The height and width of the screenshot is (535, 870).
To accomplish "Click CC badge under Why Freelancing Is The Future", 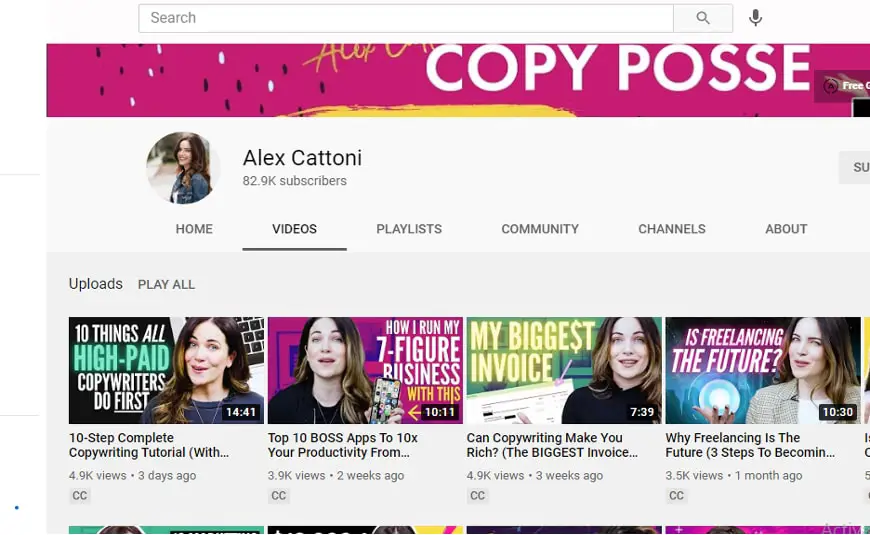I will tap(676, 496).
